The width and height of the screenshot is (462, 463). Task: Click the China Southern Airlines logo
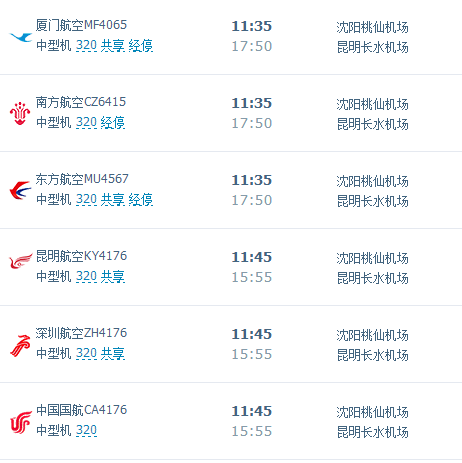coord(20,114)
